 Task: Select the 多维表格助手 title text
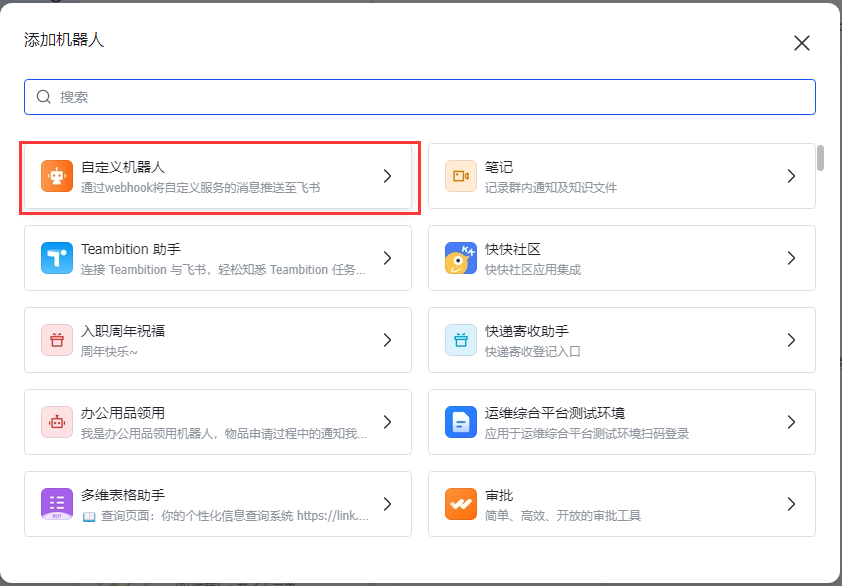point(122,495)
